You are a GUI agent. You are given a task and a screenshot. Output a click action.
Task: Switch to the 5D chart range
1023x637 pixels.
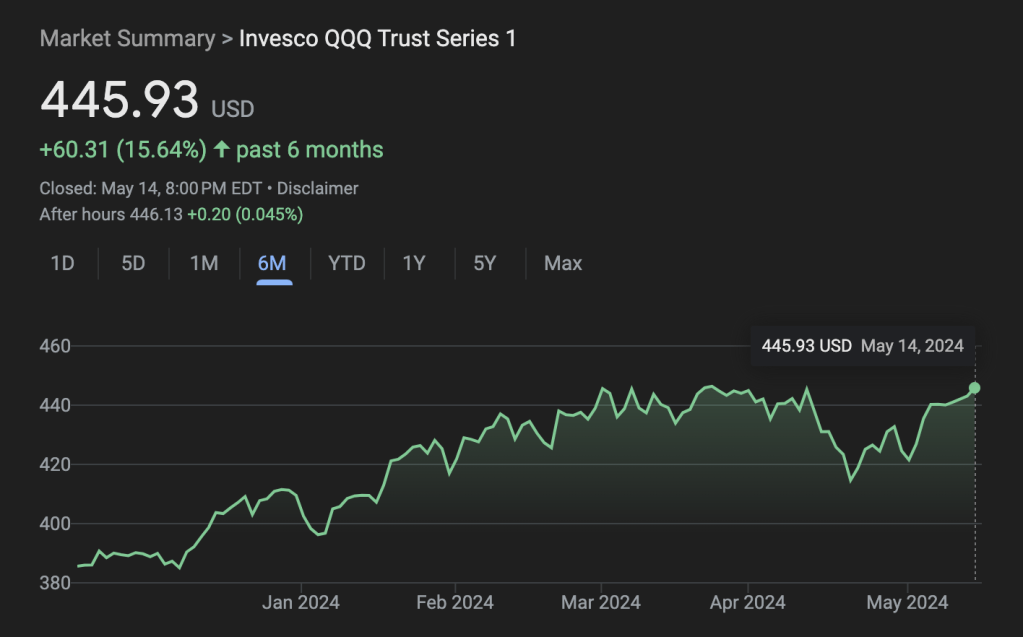133,264
